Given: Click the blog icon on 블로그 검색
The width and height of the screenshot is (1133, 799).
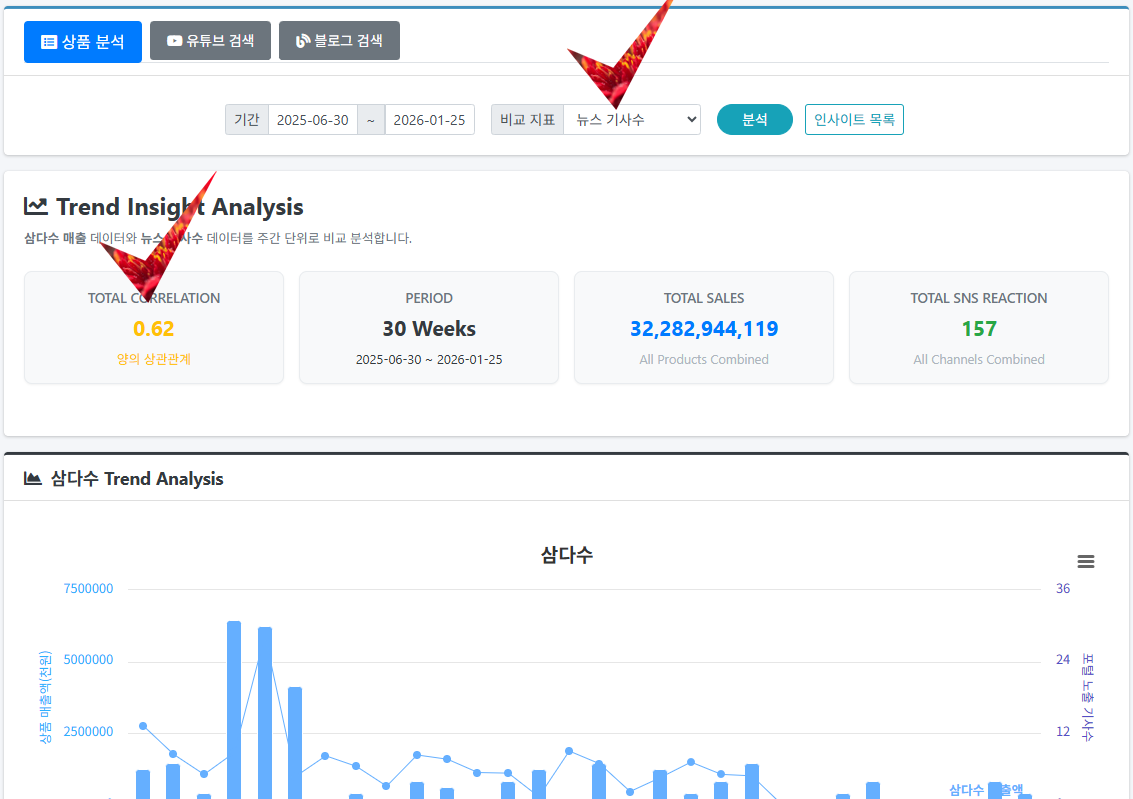Looking at the screenshot, I should coord(303,41).
